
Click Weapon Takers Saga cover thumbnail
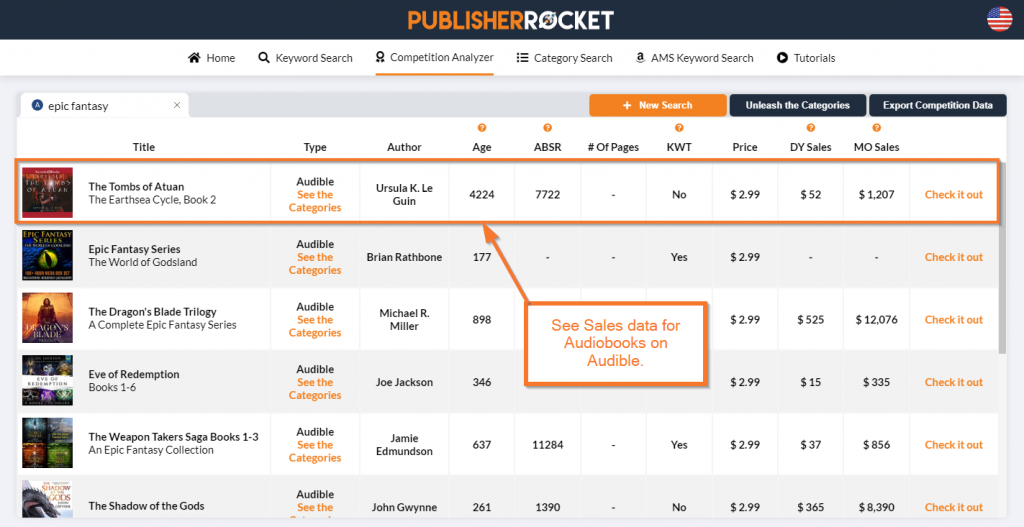(x=47, y=443)
